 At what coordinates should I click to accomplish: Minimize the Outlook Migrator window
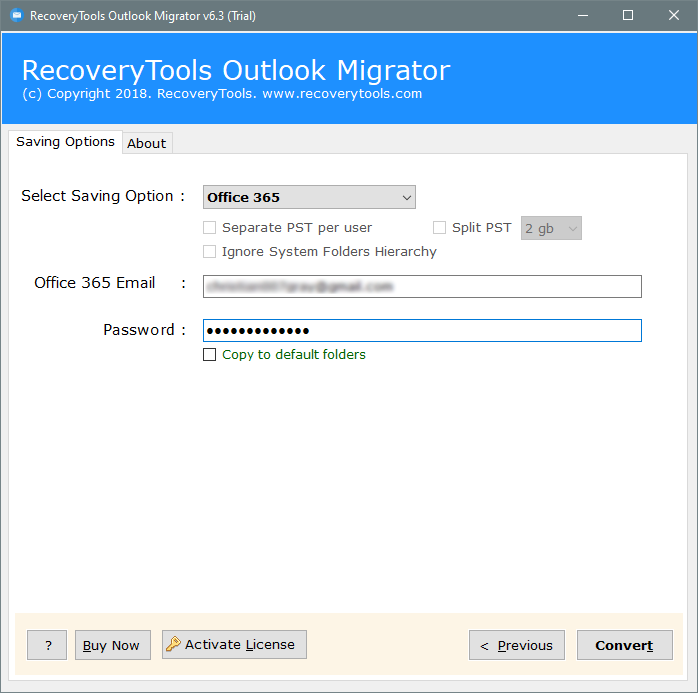coord(583,16)
